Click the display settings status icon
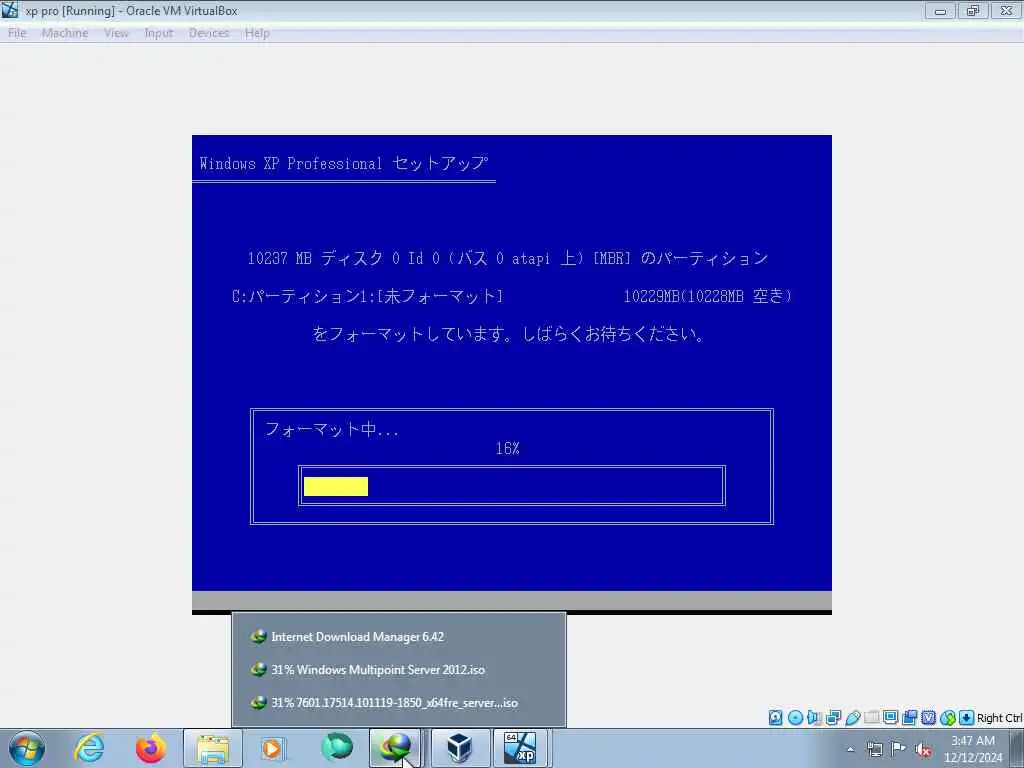The width and height of the screenshot is (1024, 768). point(890,718)
